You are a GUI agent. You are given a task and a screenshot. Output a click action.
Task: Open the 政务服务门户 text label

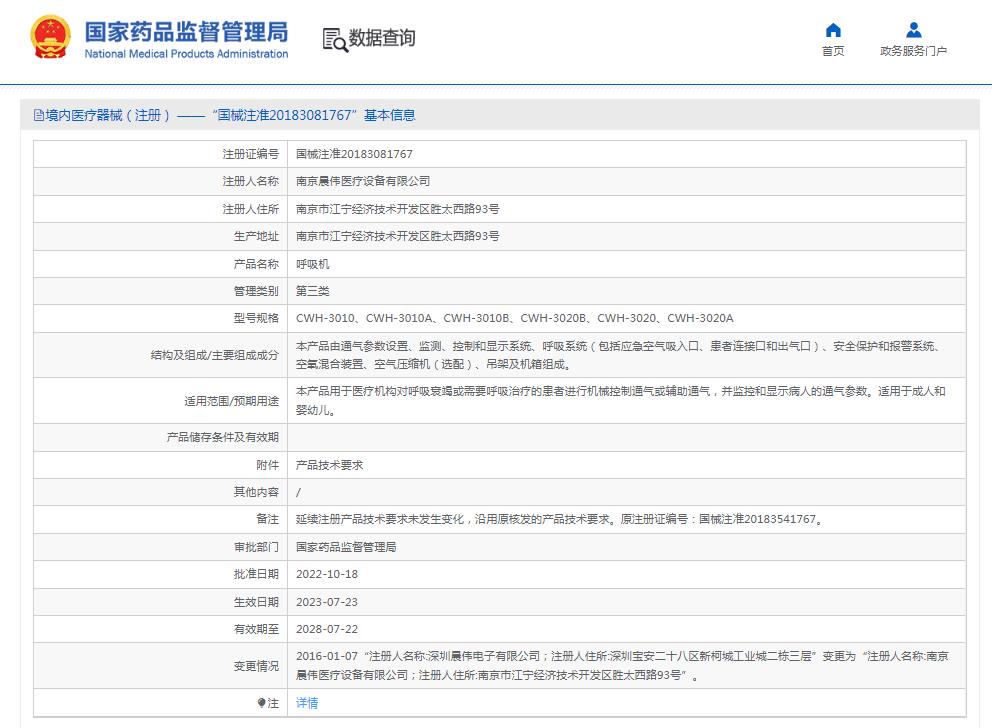tap(913, 51)
